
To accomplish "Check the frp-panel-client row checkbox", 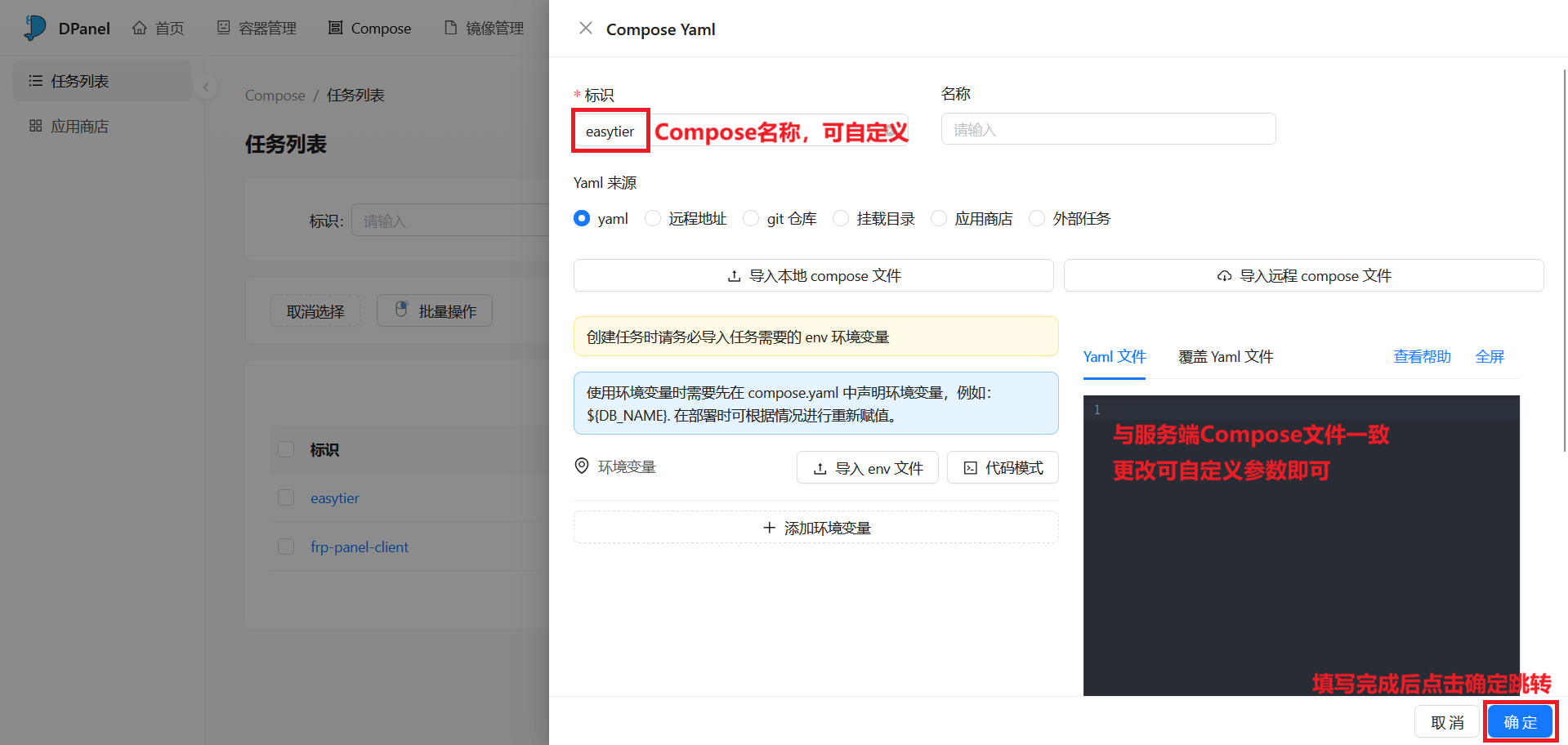I will point(286,546).
